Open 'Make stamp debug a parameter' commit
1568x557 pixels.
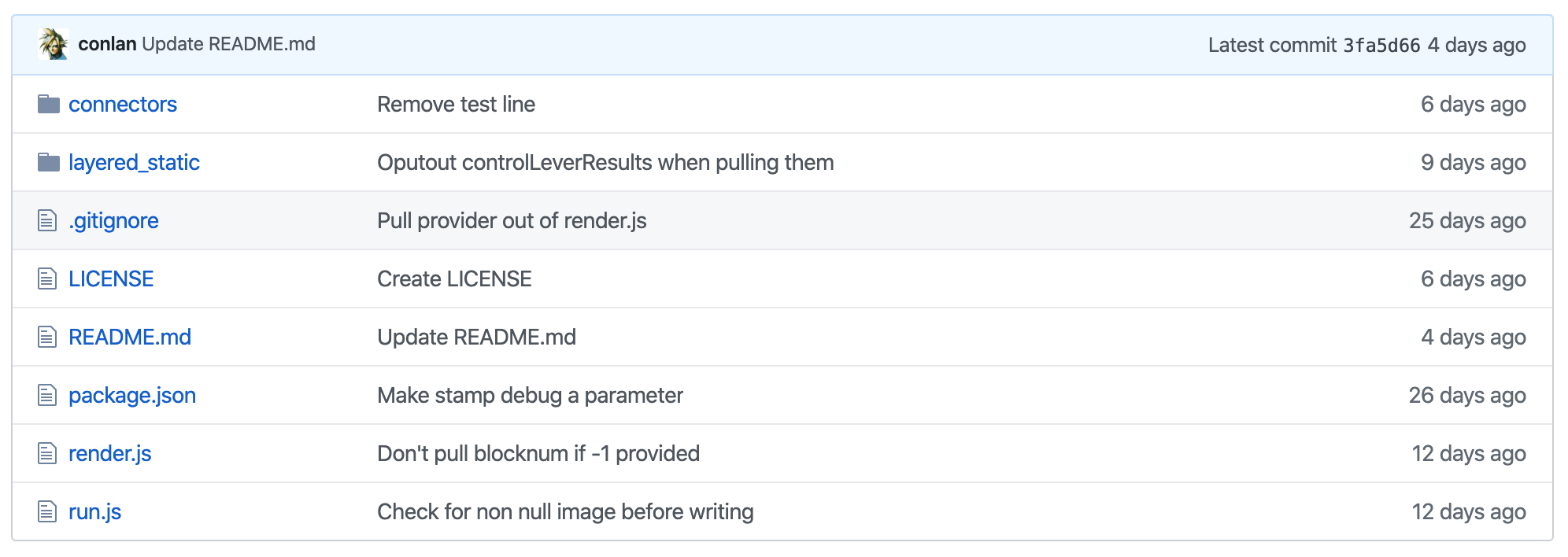[x=531, y=395]
